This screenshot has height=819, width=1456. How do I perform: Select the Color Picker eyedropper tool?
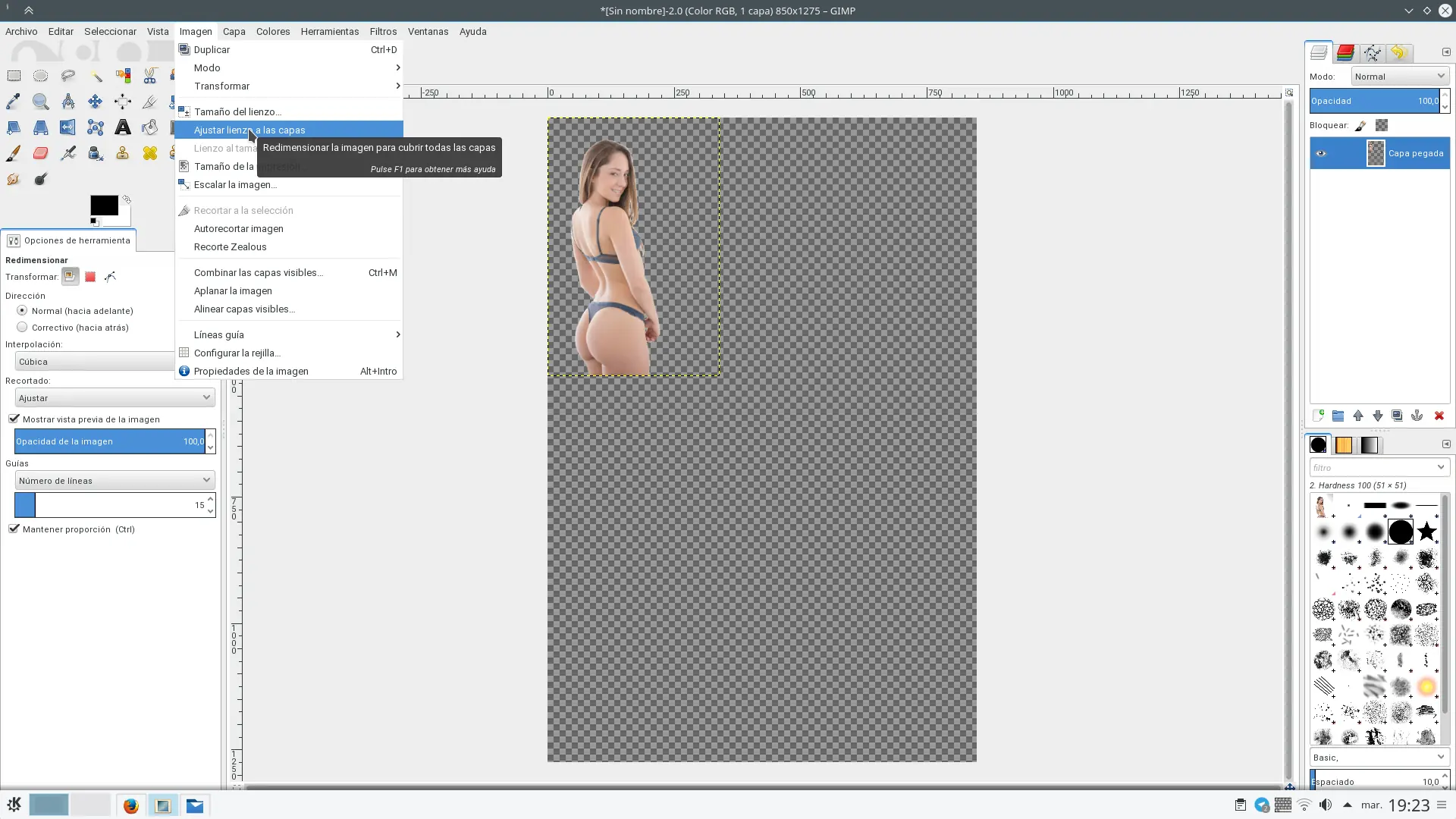click(14, 102)
